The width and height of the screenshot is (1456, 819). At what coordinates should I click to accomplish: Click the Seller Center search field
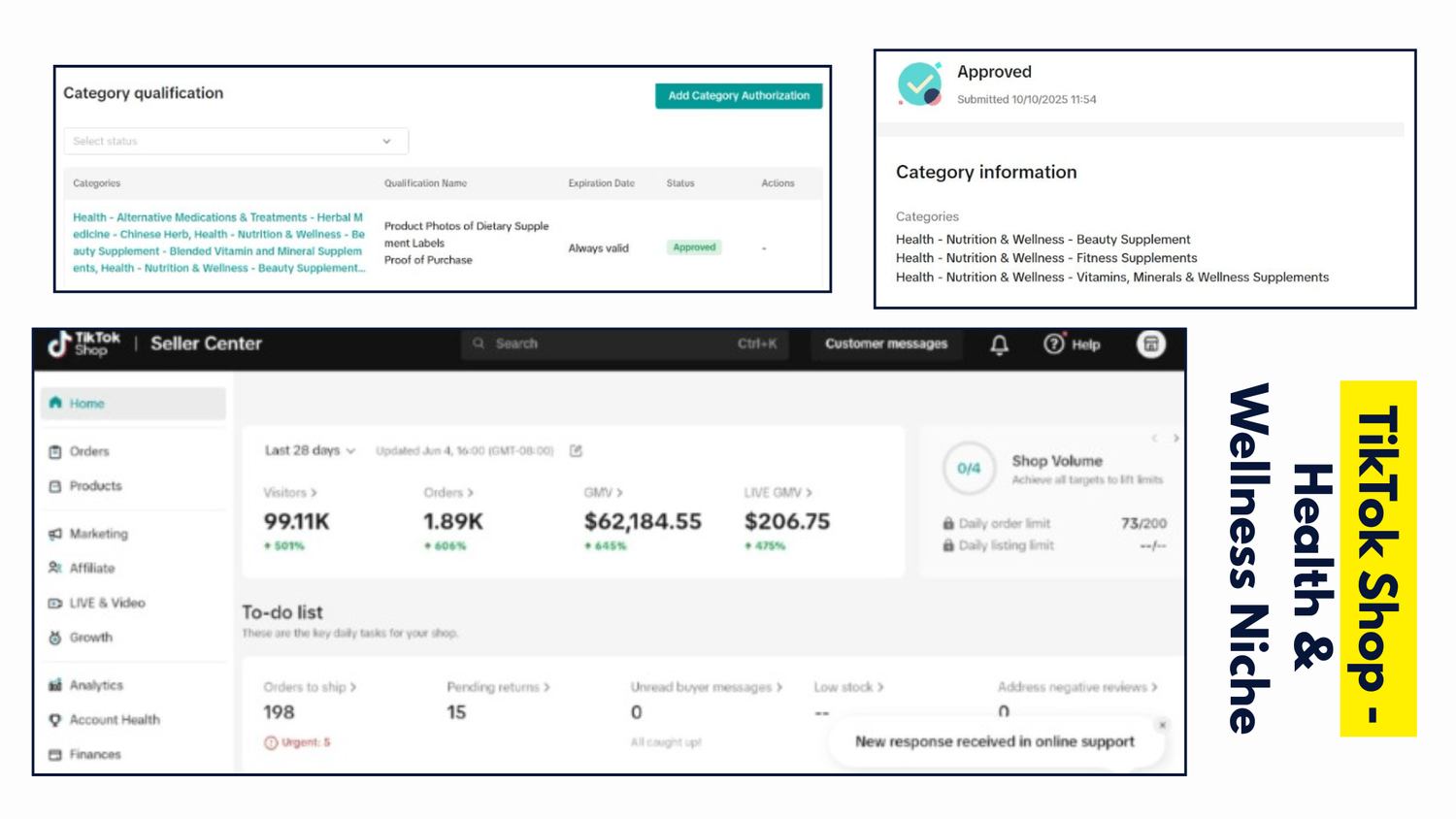pos(624,344)
